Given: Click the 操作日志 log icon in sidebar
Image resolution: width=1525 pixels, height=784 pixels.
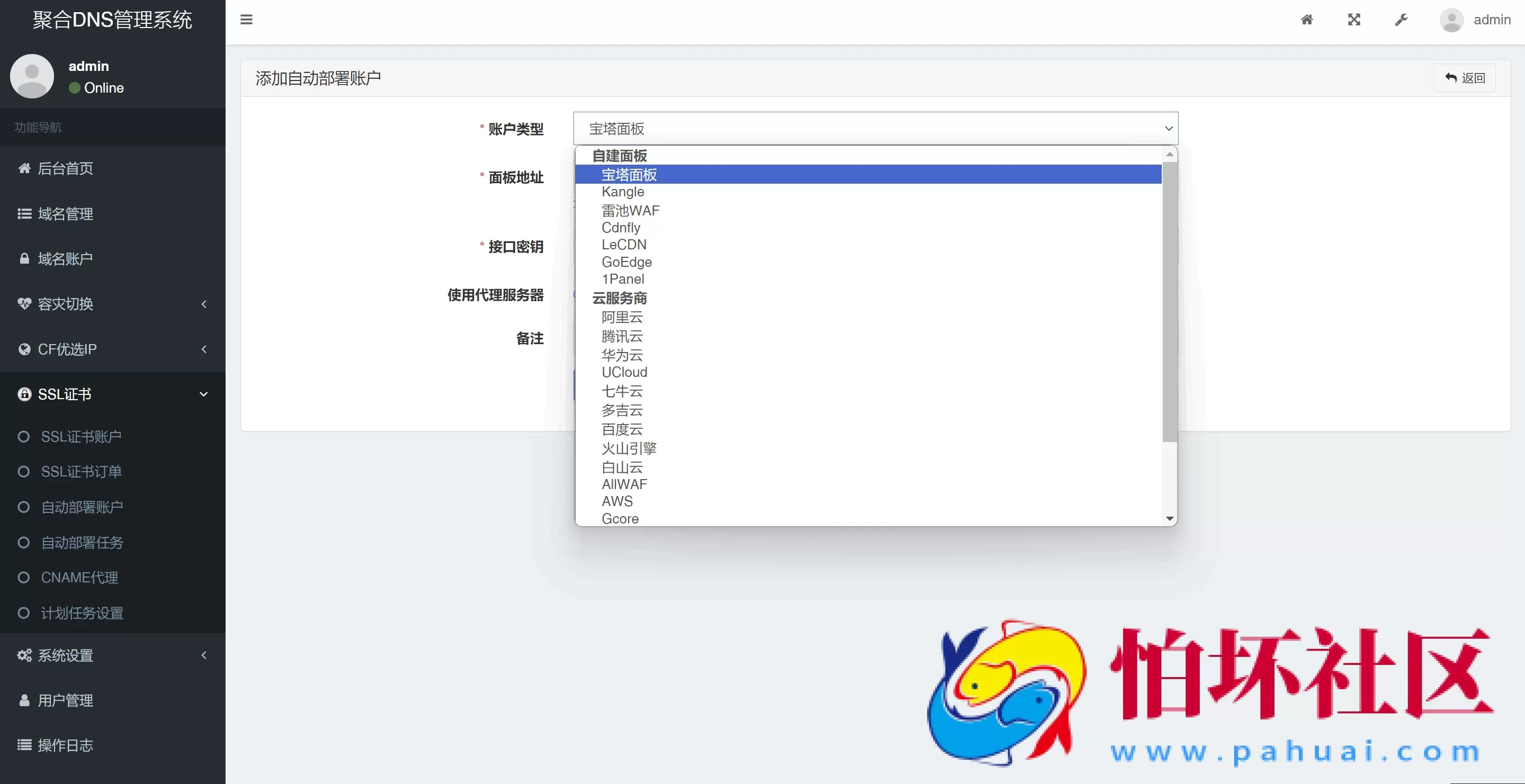Looking at the screenshot, I should (23, 745).
